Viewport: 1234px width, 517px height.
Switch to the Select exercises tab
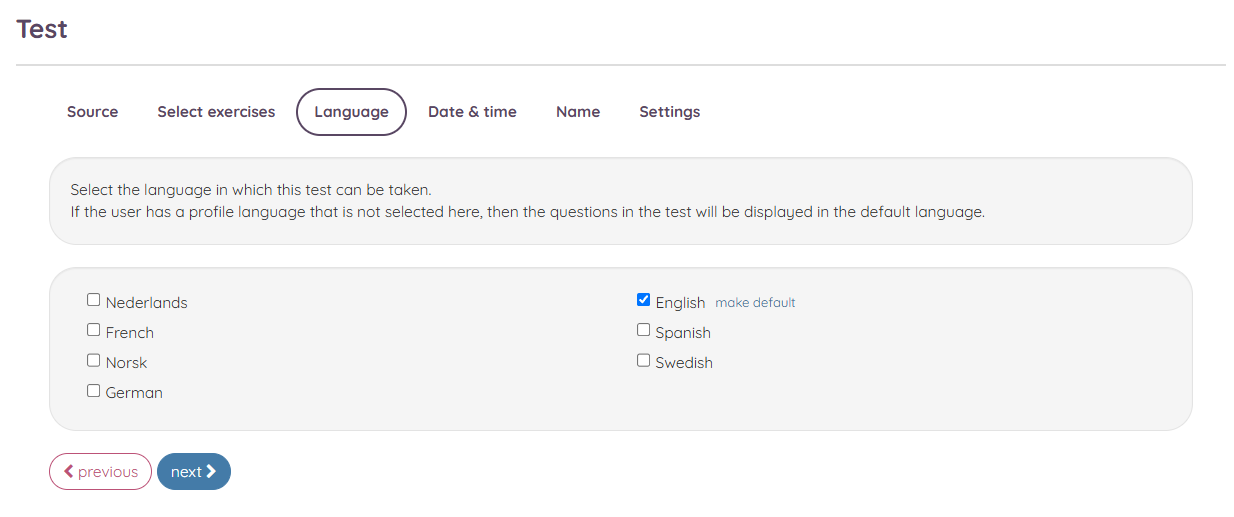click(x=216, y=112)
